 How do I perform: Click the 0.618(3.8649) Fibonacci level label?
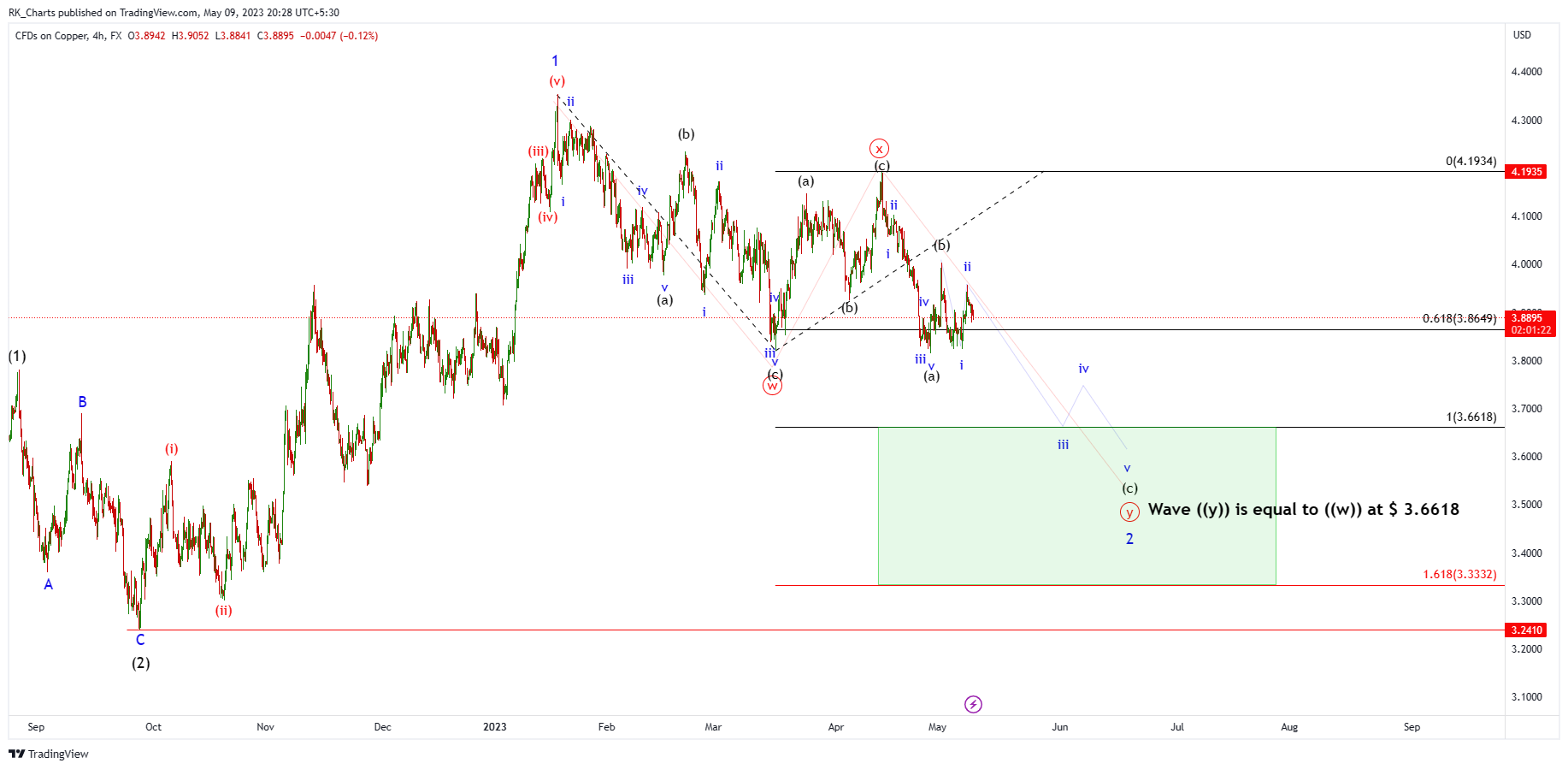[1459, 318]
